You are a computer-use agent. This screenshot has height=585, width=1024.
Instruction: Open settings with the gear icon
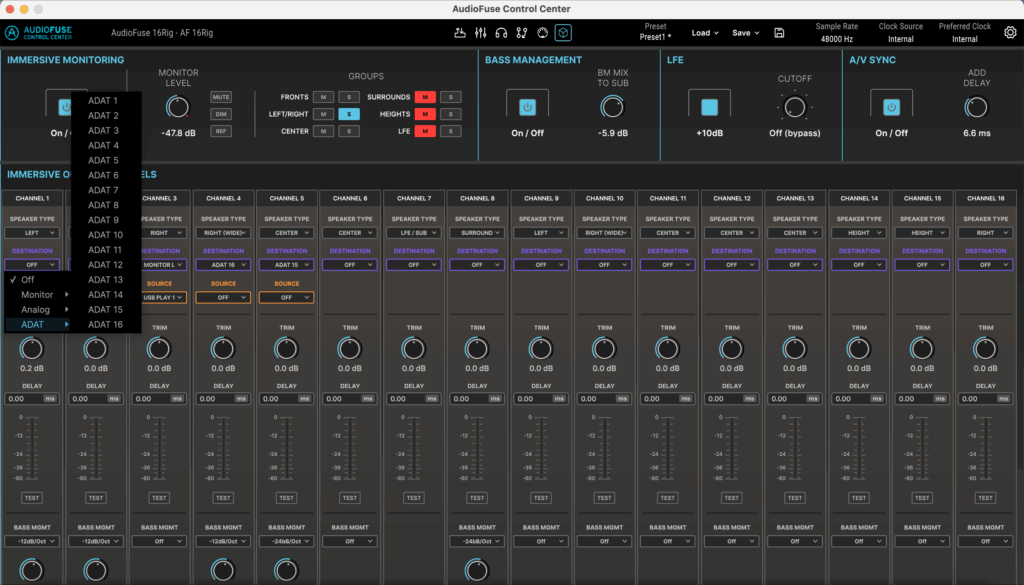click(1010, 33)
